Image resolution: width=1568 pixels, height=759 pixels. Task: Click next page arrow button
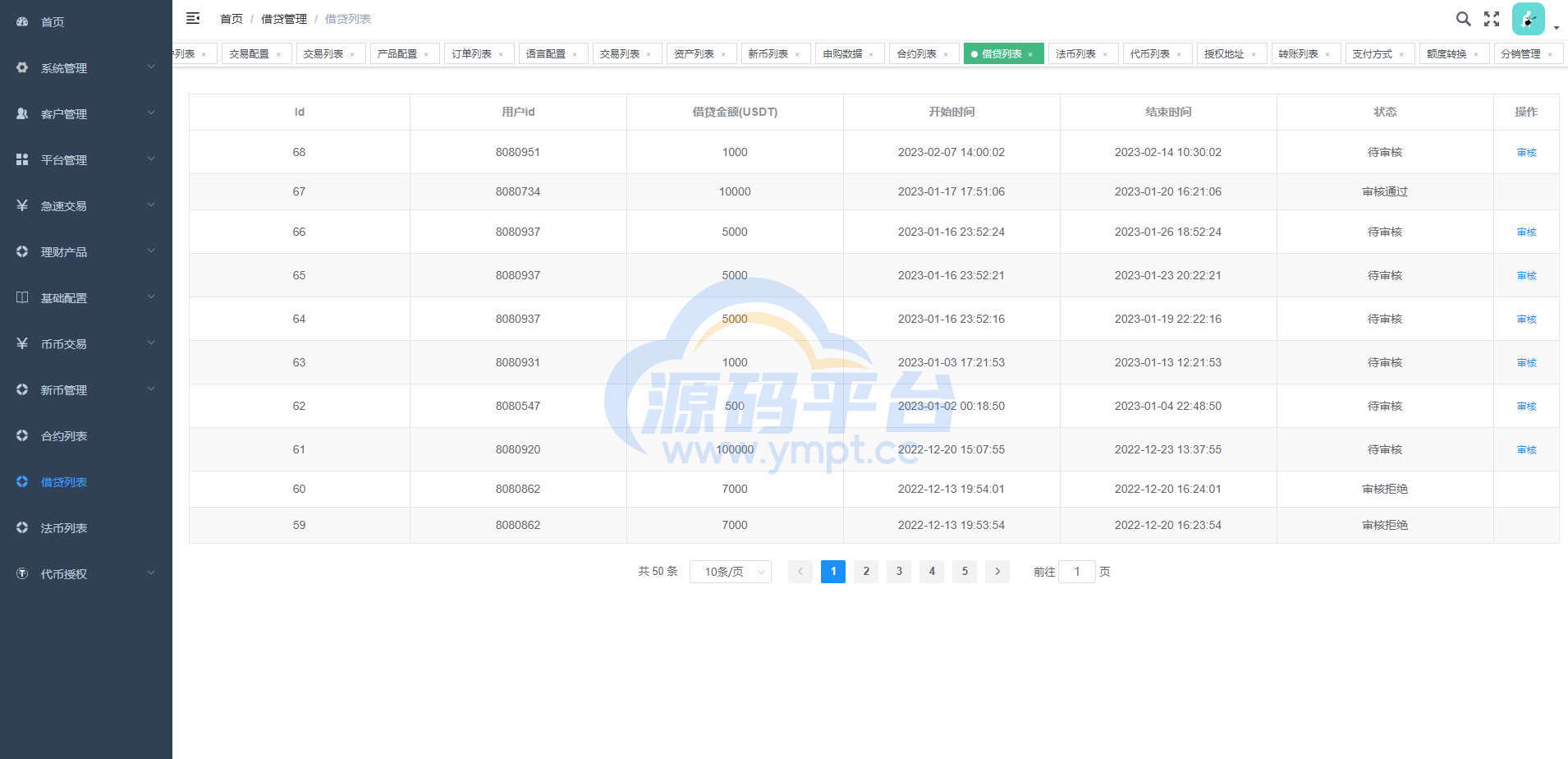[x=997, y=572]
